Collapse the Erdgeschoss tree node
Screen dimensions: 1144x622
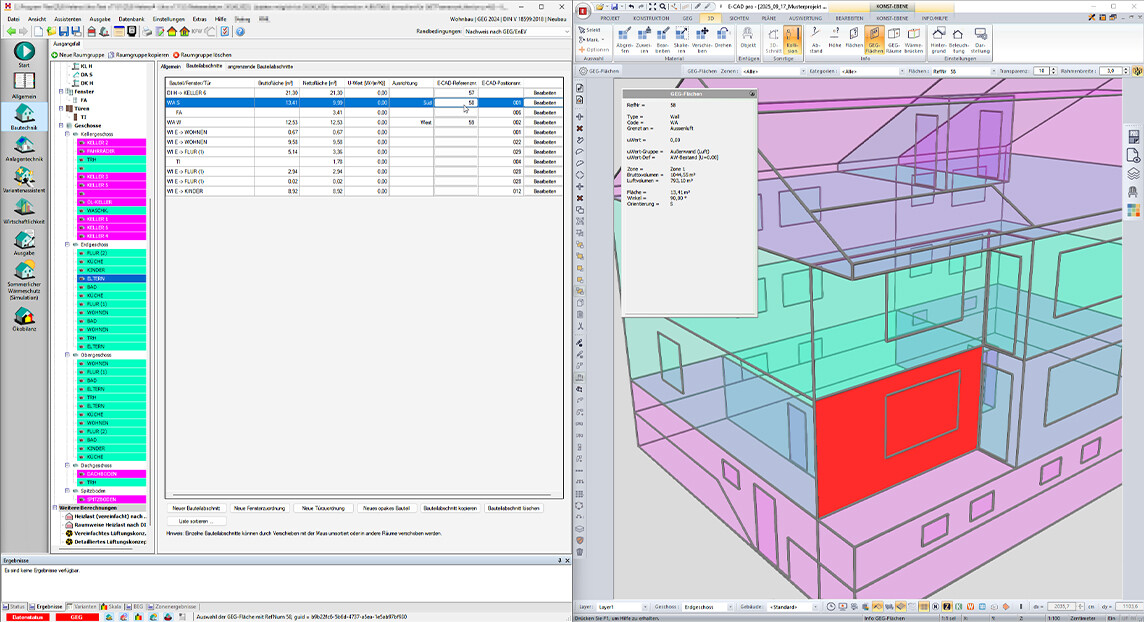pos(68,244)
